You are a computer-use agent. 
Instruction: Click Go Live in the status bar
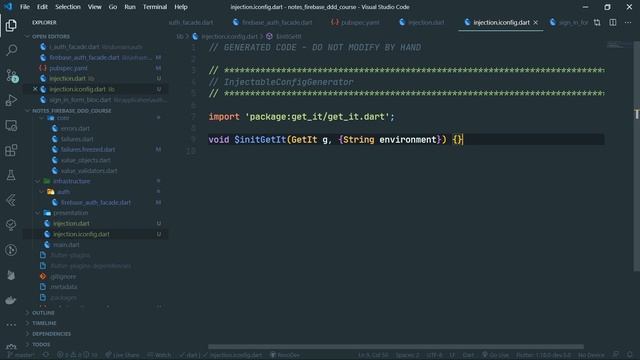pyautogui.click(x=495, y=355)
